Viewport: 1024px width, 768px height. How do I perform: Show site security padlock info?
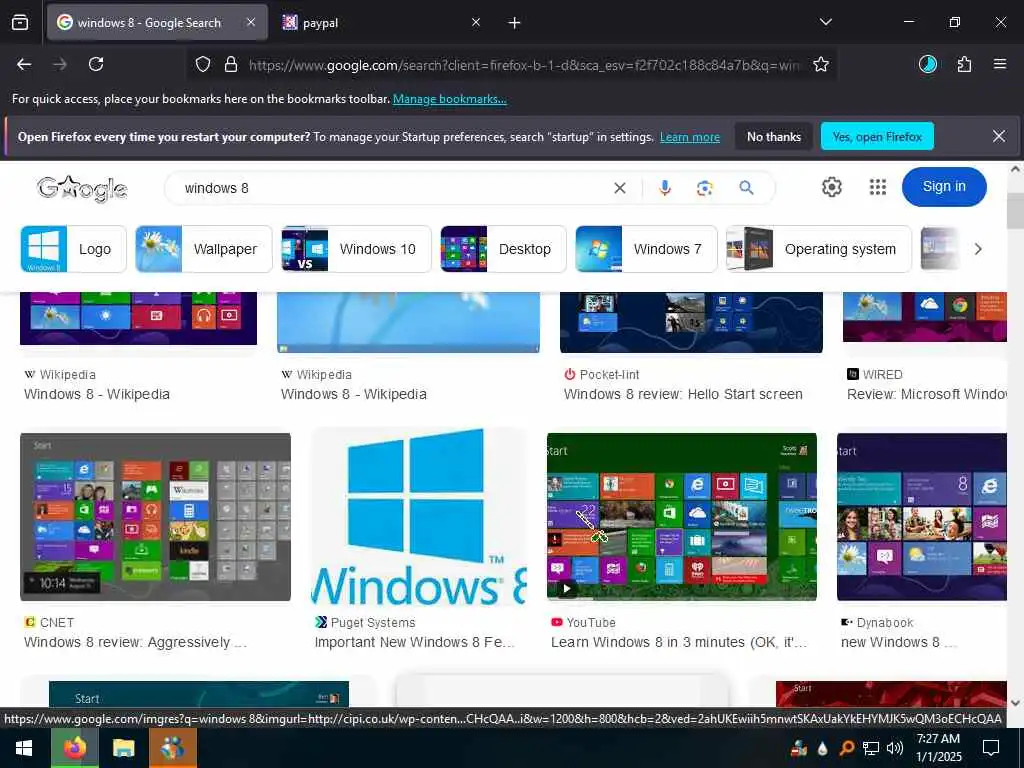231,65
